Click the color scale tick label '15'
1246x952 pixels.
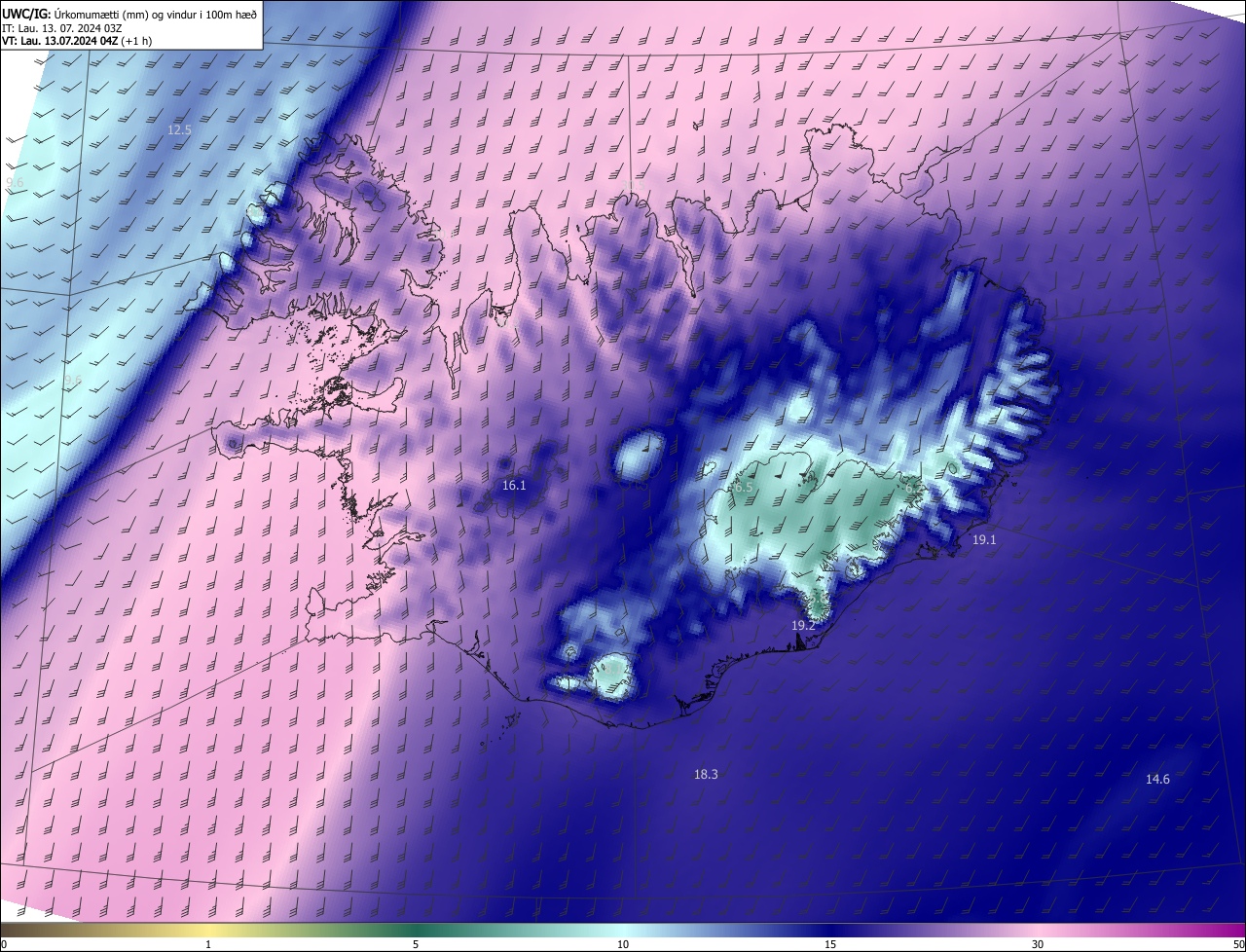(x=830, y=945)
